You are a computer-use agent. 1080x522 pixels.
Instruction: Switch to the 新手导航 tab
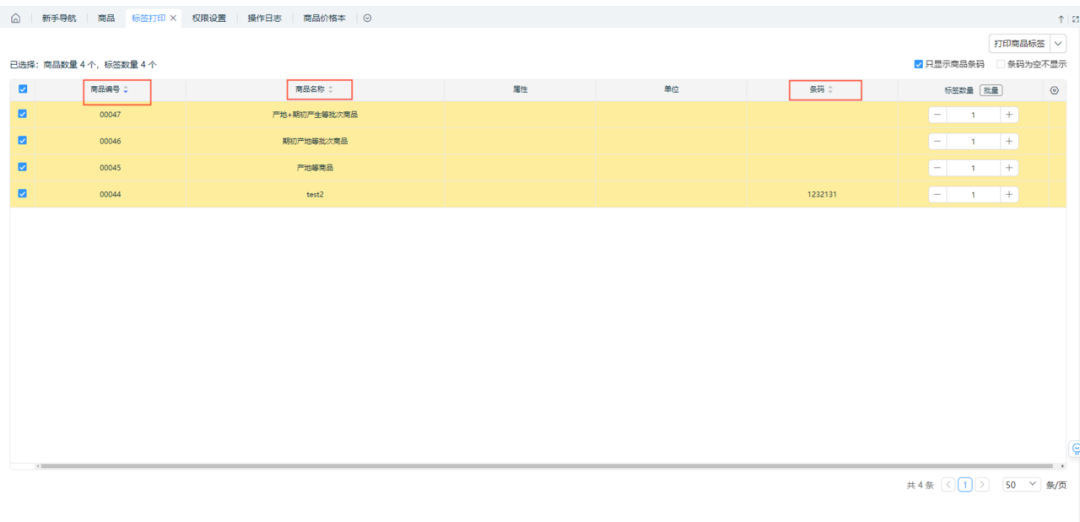pos(59,19)
